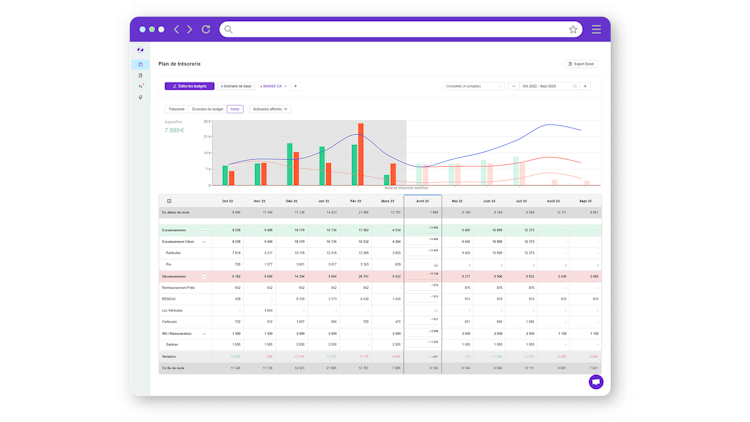Go back with the browser back arrow
The height and width of the screenshot is (422, 750).
(176, 29)
